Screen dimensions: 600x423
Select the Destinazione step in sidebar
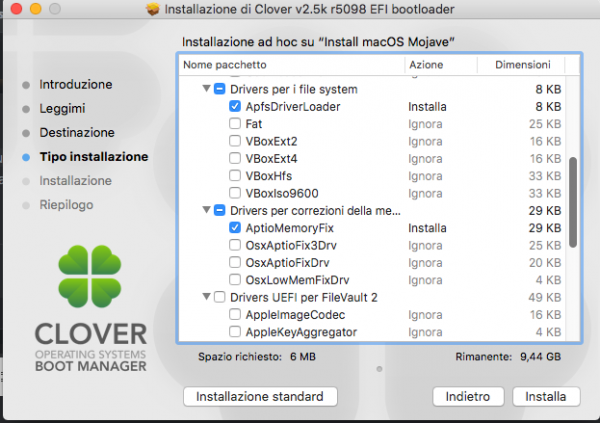click(x=77, y=132)
